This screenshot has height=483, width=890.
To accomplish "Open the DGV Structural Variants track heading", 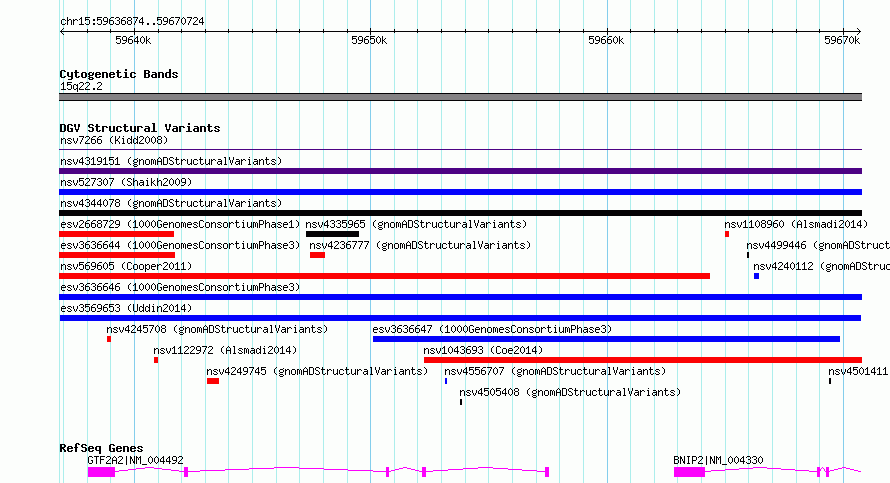I will (x=140, y=128).
